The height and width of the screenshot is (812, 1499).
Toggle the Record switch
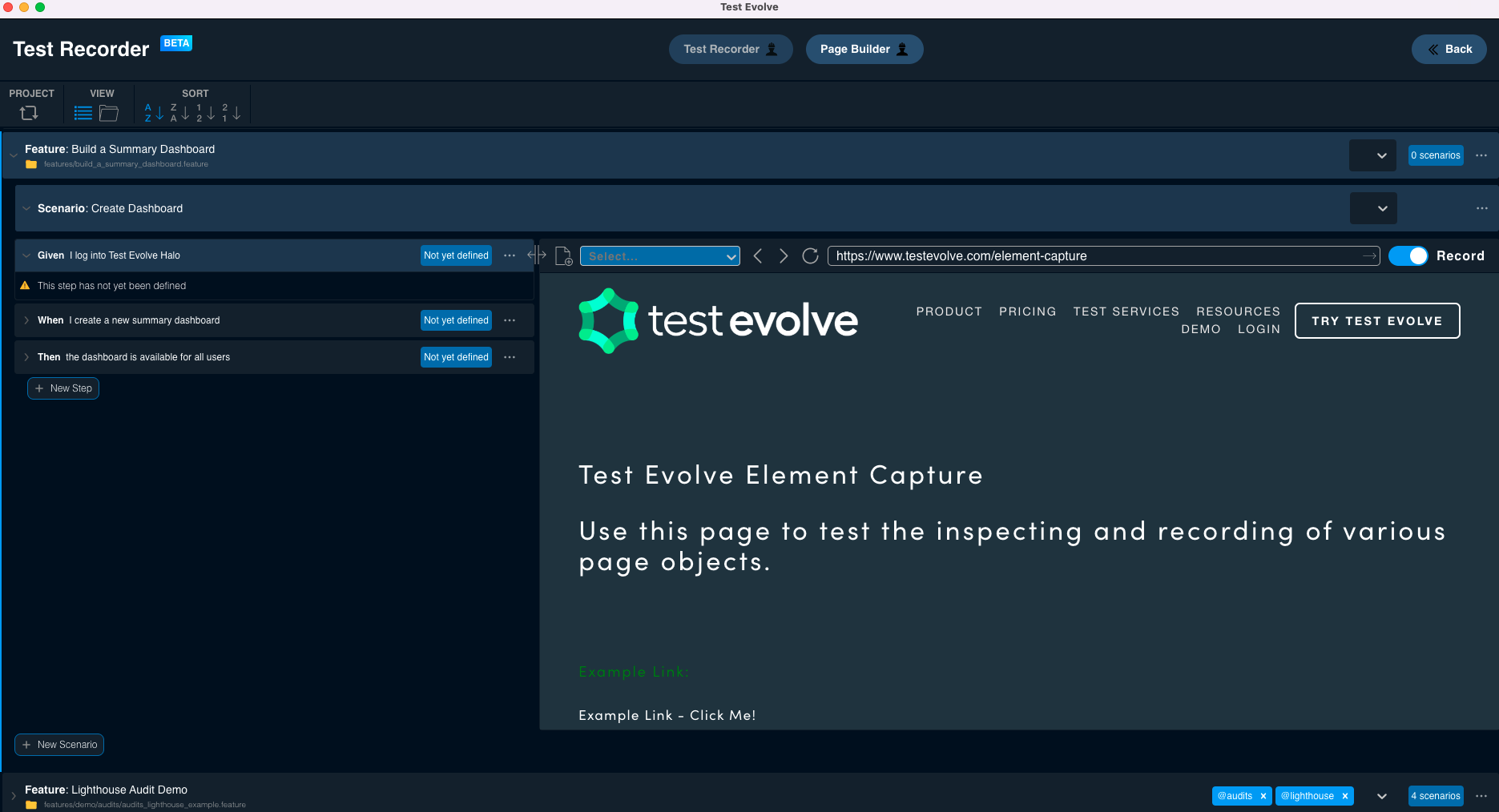1408,255
